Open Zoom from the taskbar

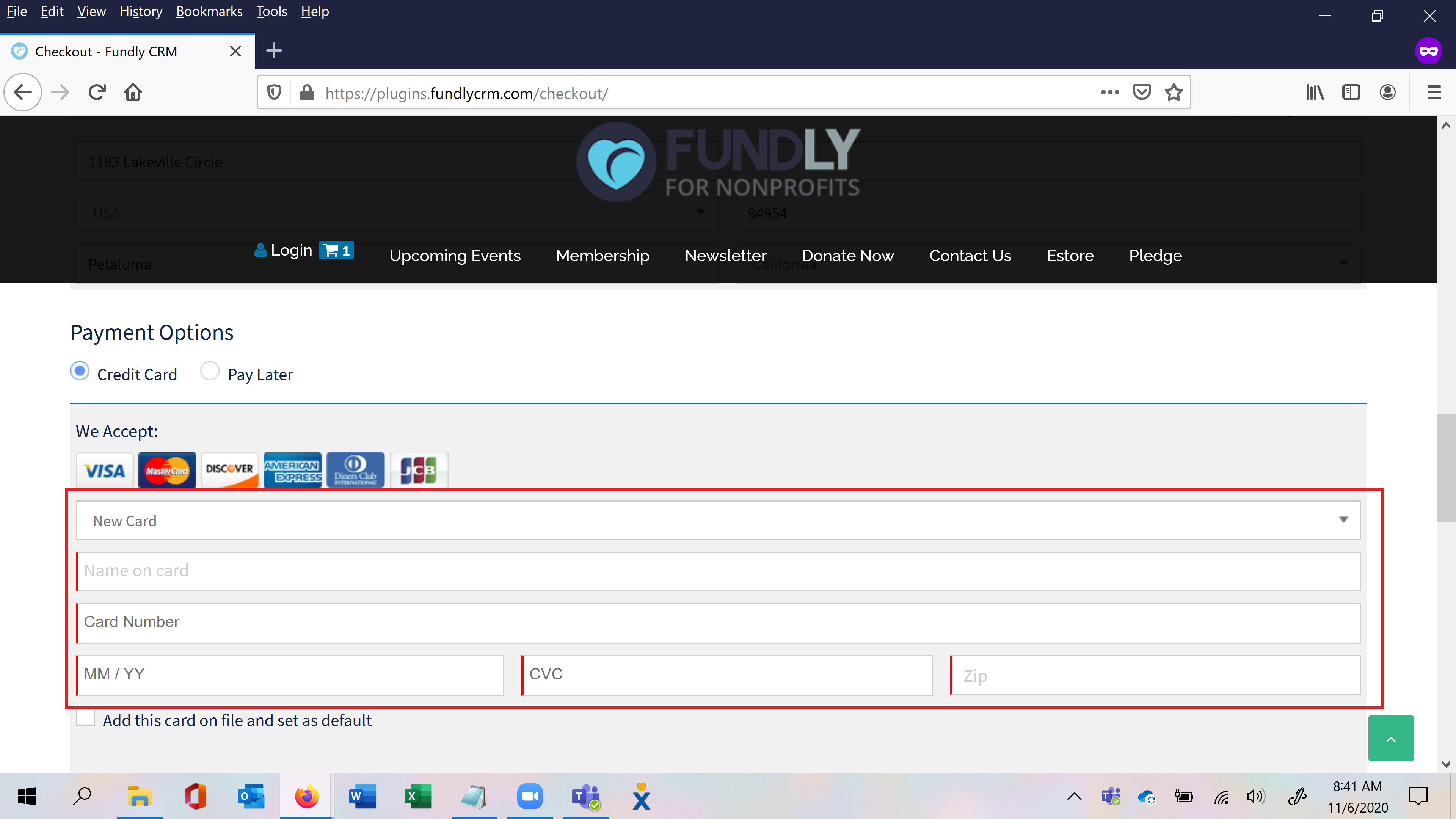[x=530, y=796]
